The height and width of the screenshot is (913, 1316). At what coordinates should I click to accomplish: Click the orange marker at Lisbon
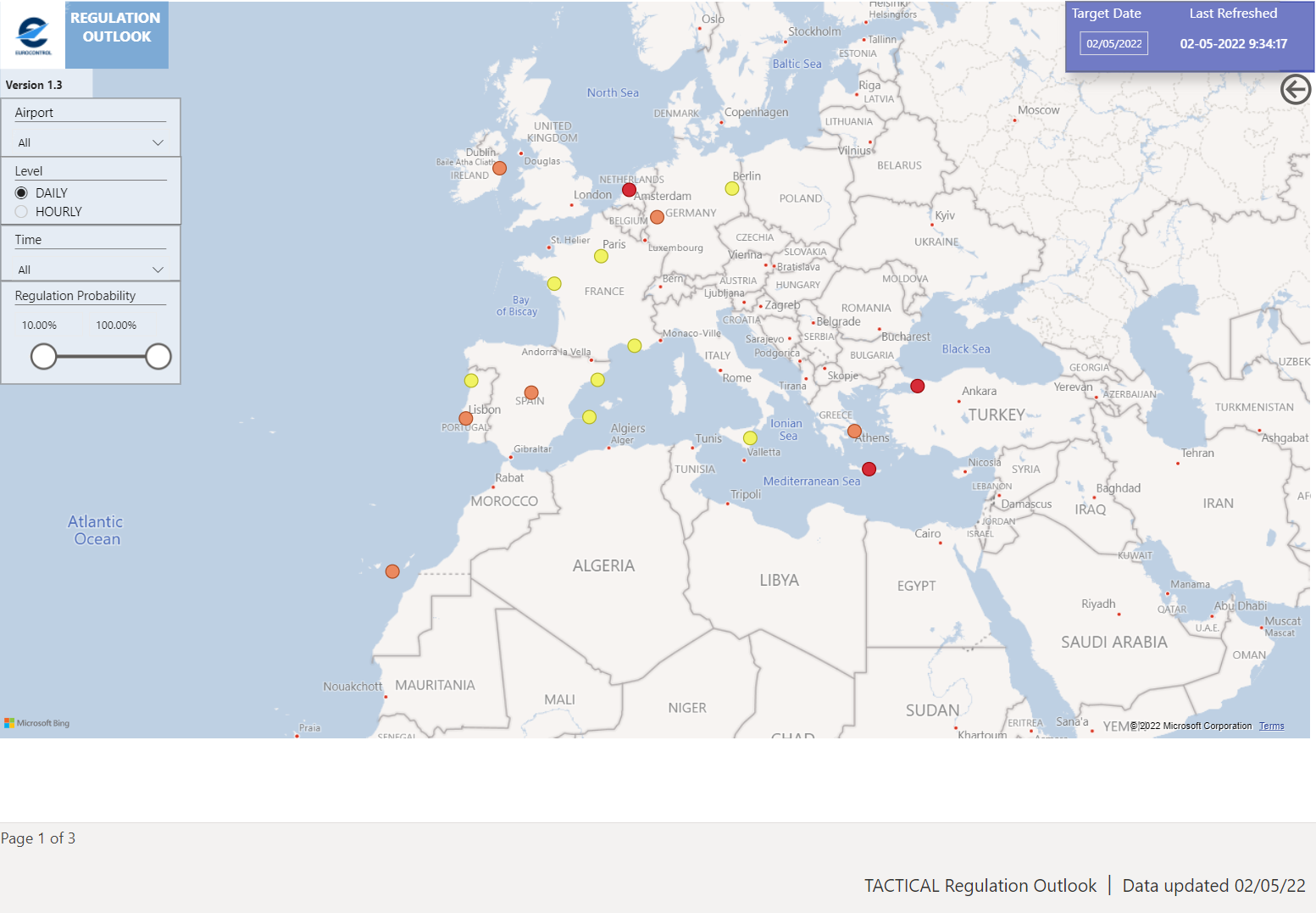(466, 418)
